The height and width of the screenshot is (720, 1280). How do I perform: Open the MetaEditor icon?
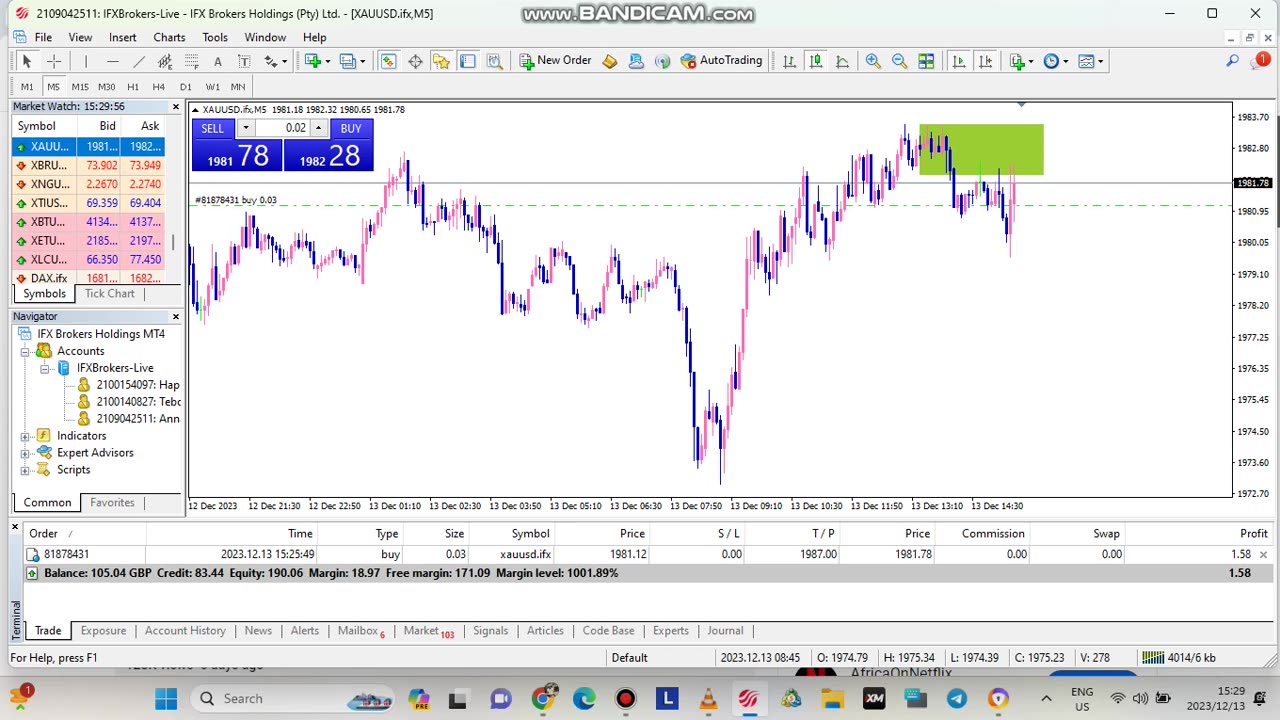pos(610,61)
